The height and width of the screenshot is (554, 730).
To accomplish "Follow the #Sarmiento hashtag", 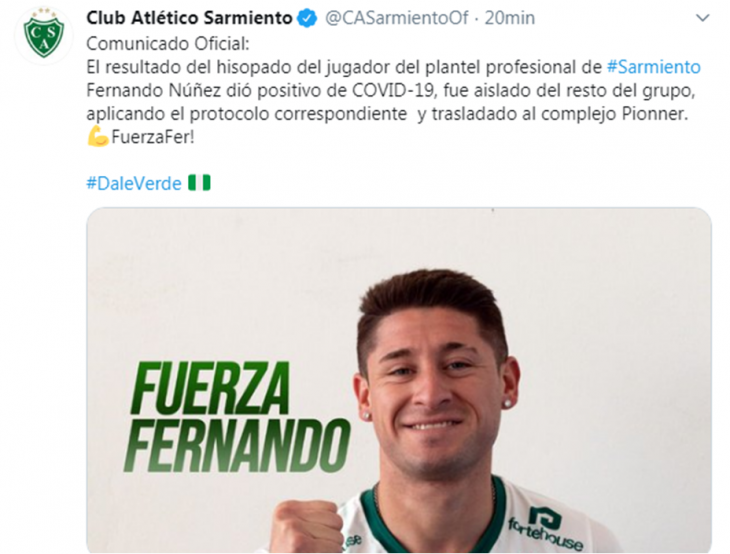I will 653,67.
